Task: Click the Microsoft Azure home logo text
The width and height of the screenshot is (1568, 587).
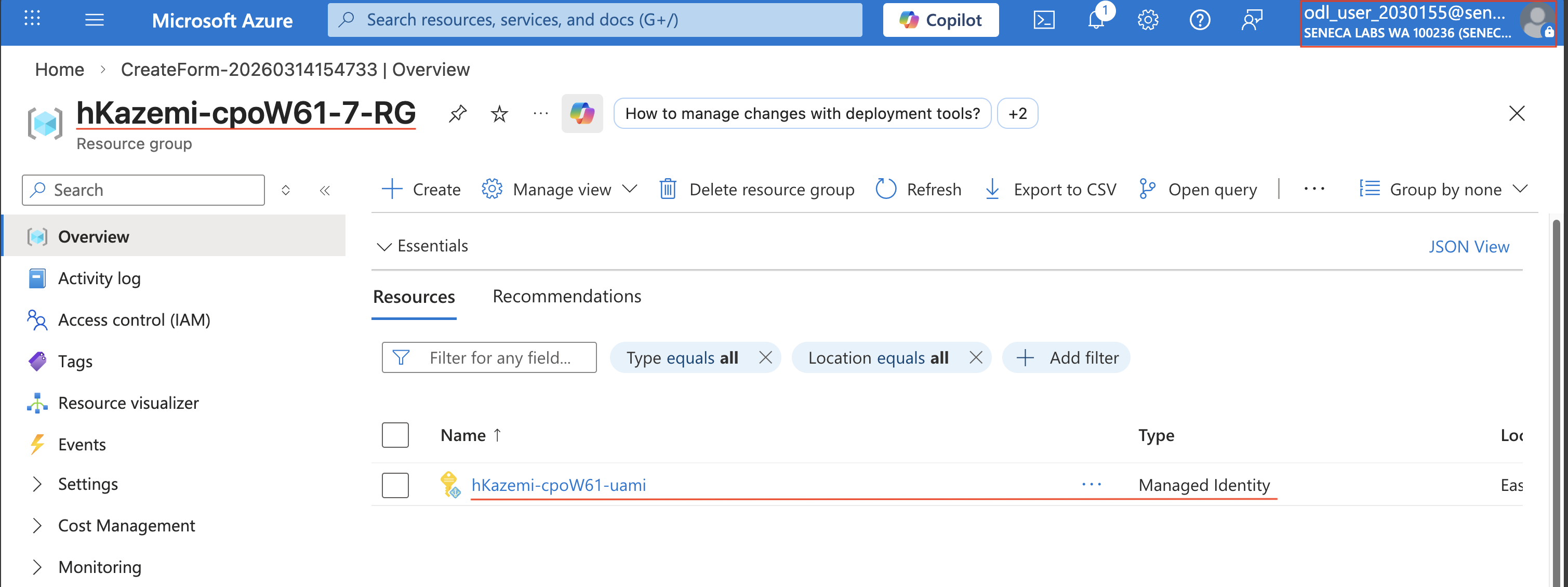Action: pos(221,21)
